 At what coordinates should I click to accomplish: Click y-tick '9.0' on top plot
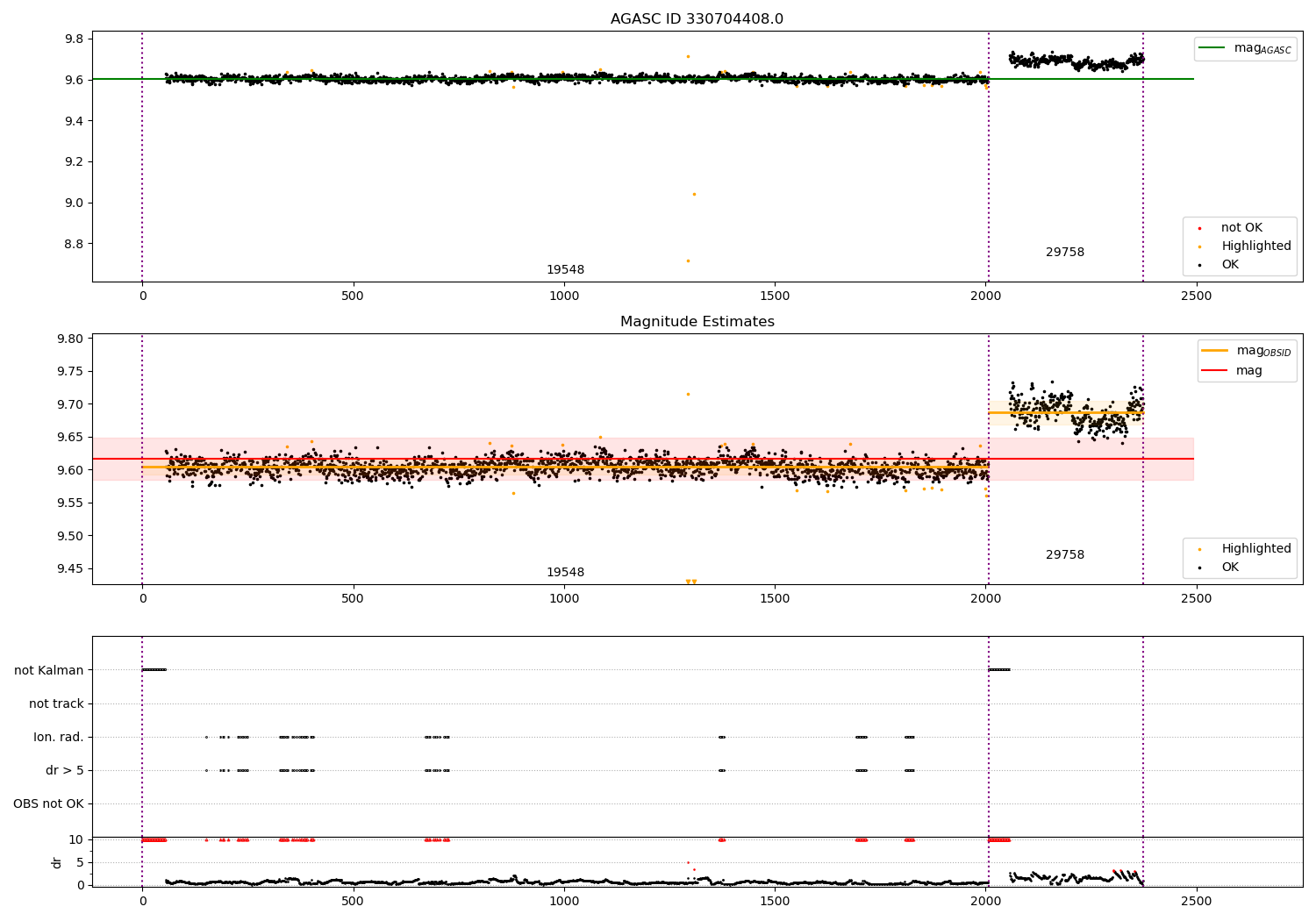pyautogui.click(x=73, y=203)
